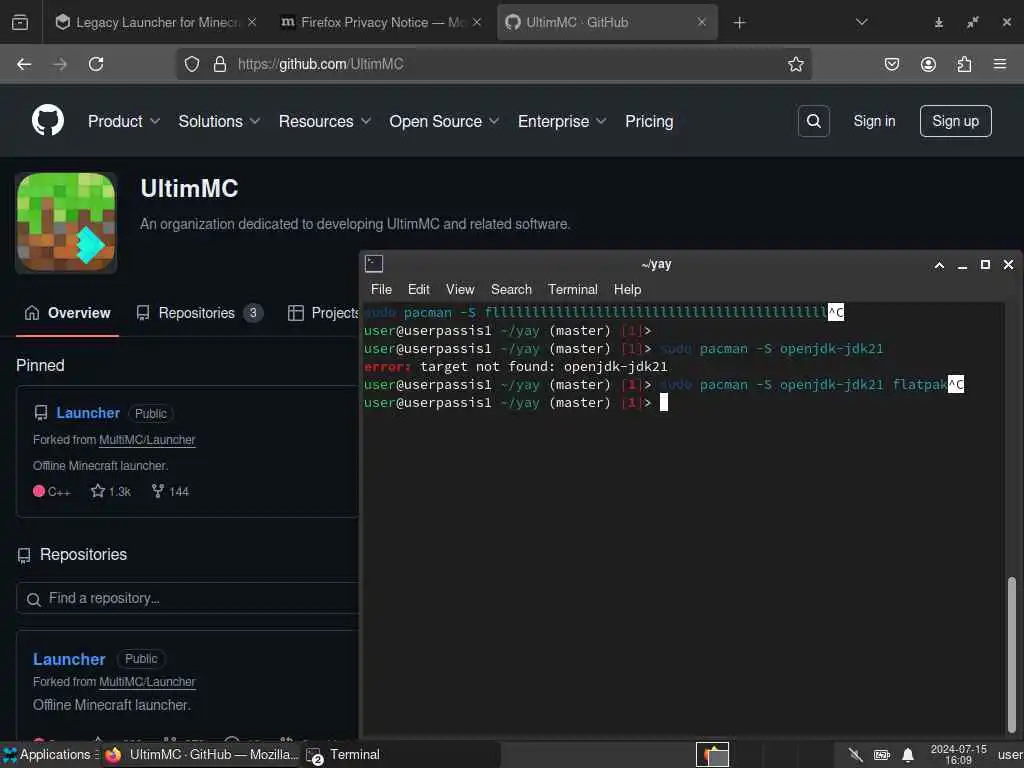Open pinned Launcher repository link

88,413
